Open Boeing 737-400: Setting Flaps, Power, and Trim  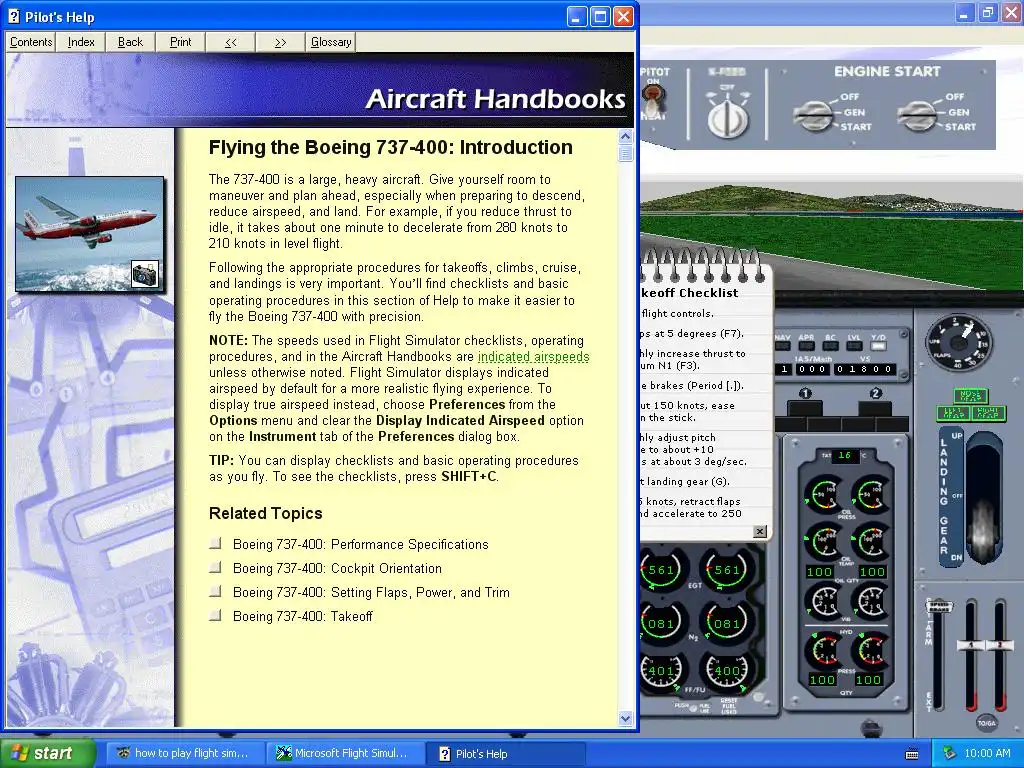(371, 592)
